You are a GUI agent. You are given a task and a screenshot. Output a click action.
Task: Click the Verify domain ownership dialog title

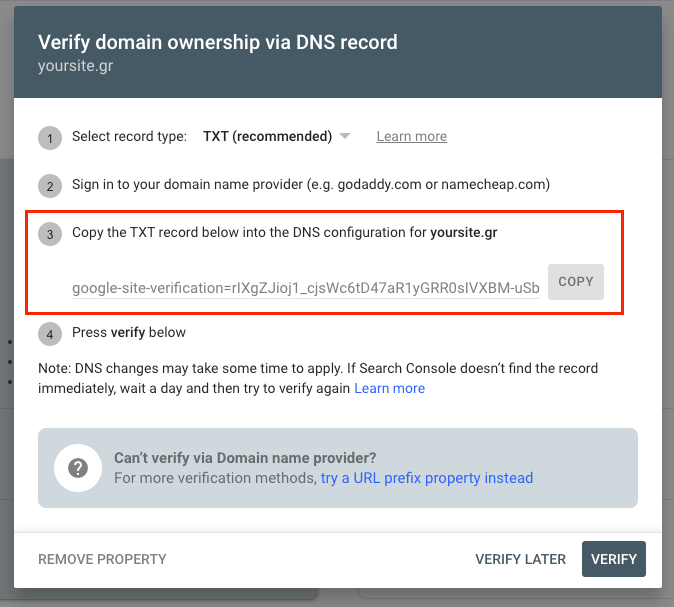tap(217, 42)
